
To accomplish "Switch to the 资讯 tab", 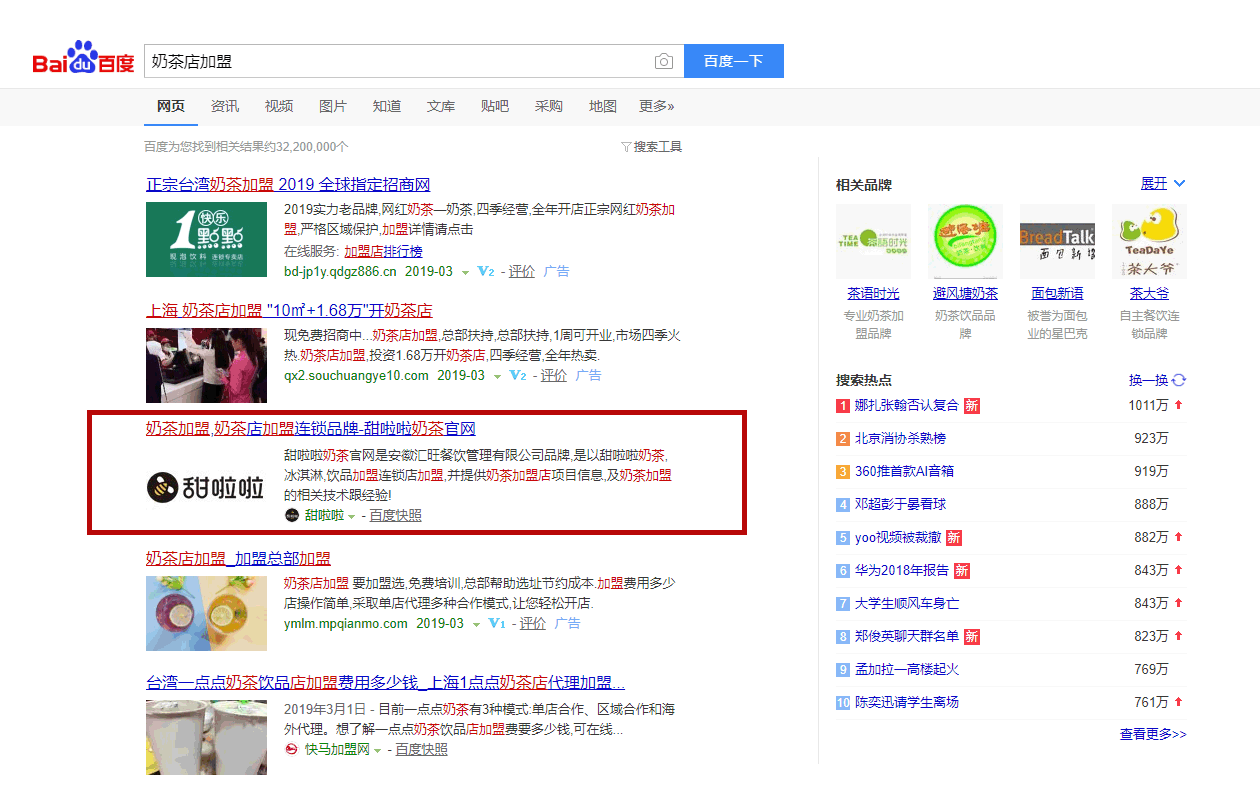I will [x=225, y=106].
